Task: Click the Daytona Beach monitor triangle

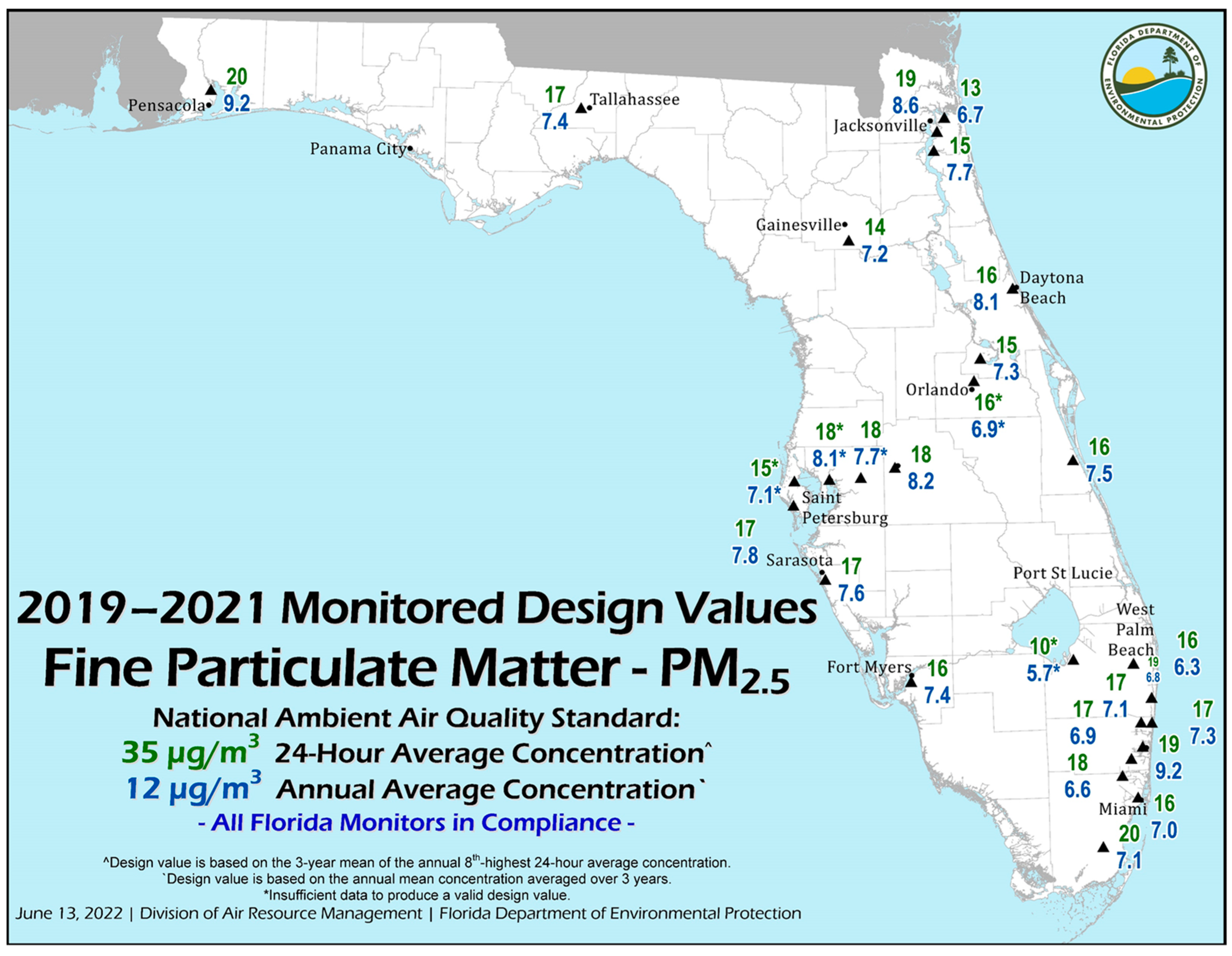Action: click(1013, 289)
